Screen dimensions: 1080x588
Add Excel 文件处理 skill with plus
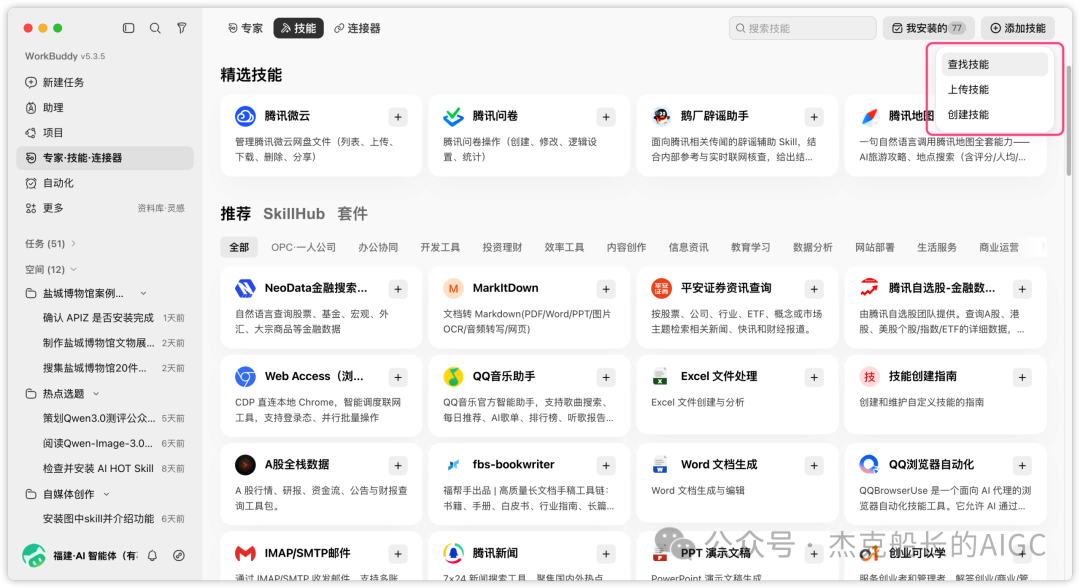pos(813,377)
